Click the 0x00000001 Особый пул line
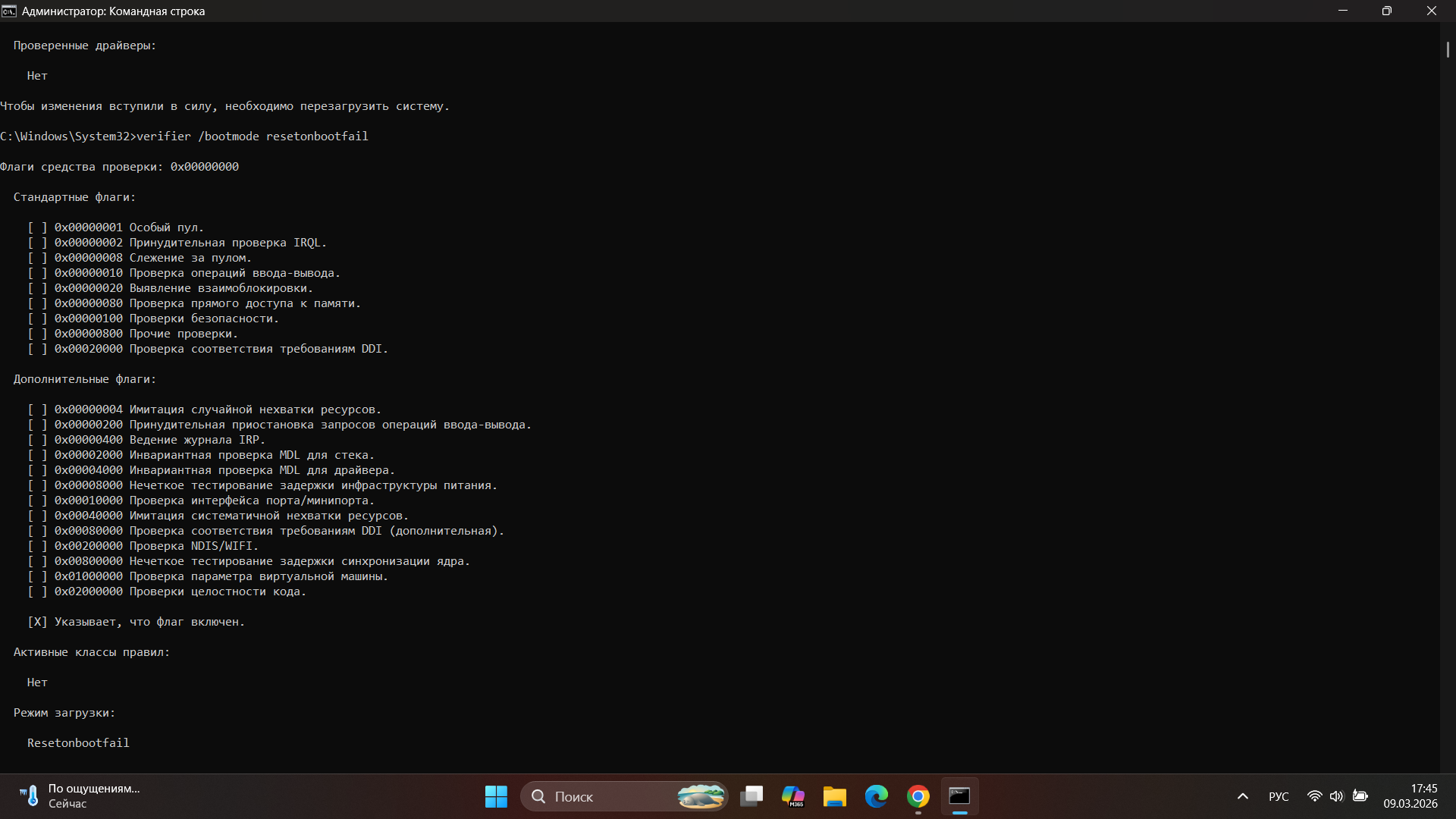This screenshot has height=819, width=1456. click(x=116, y=227)
